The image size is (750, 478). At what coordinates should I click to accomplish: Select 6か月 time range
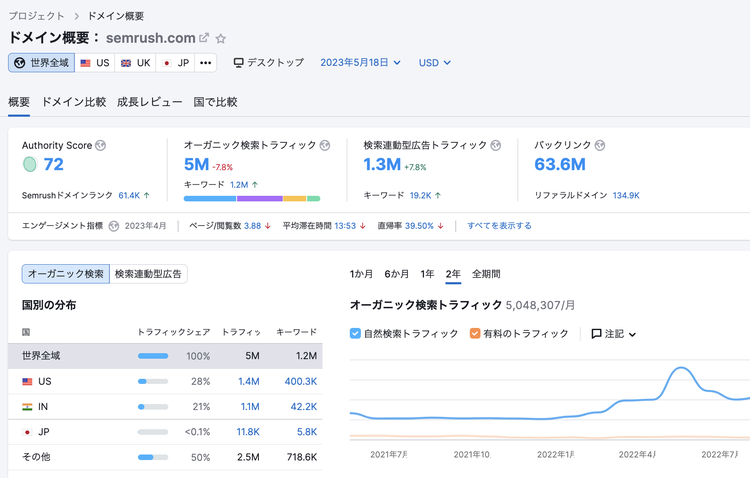point(397,274)
